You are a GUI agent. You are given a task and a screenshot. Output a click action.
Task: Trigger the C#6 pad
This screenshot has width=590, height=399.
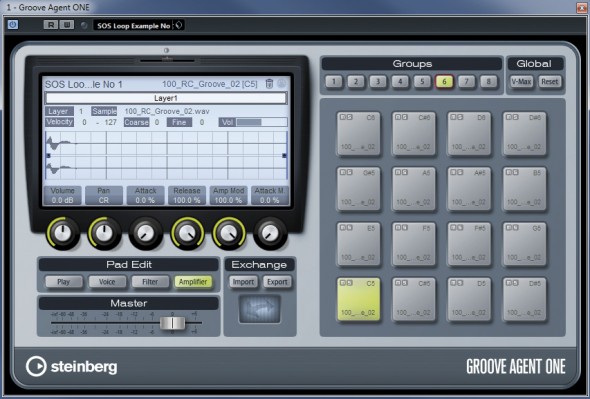pyautogui.click(x=414, y=133)
